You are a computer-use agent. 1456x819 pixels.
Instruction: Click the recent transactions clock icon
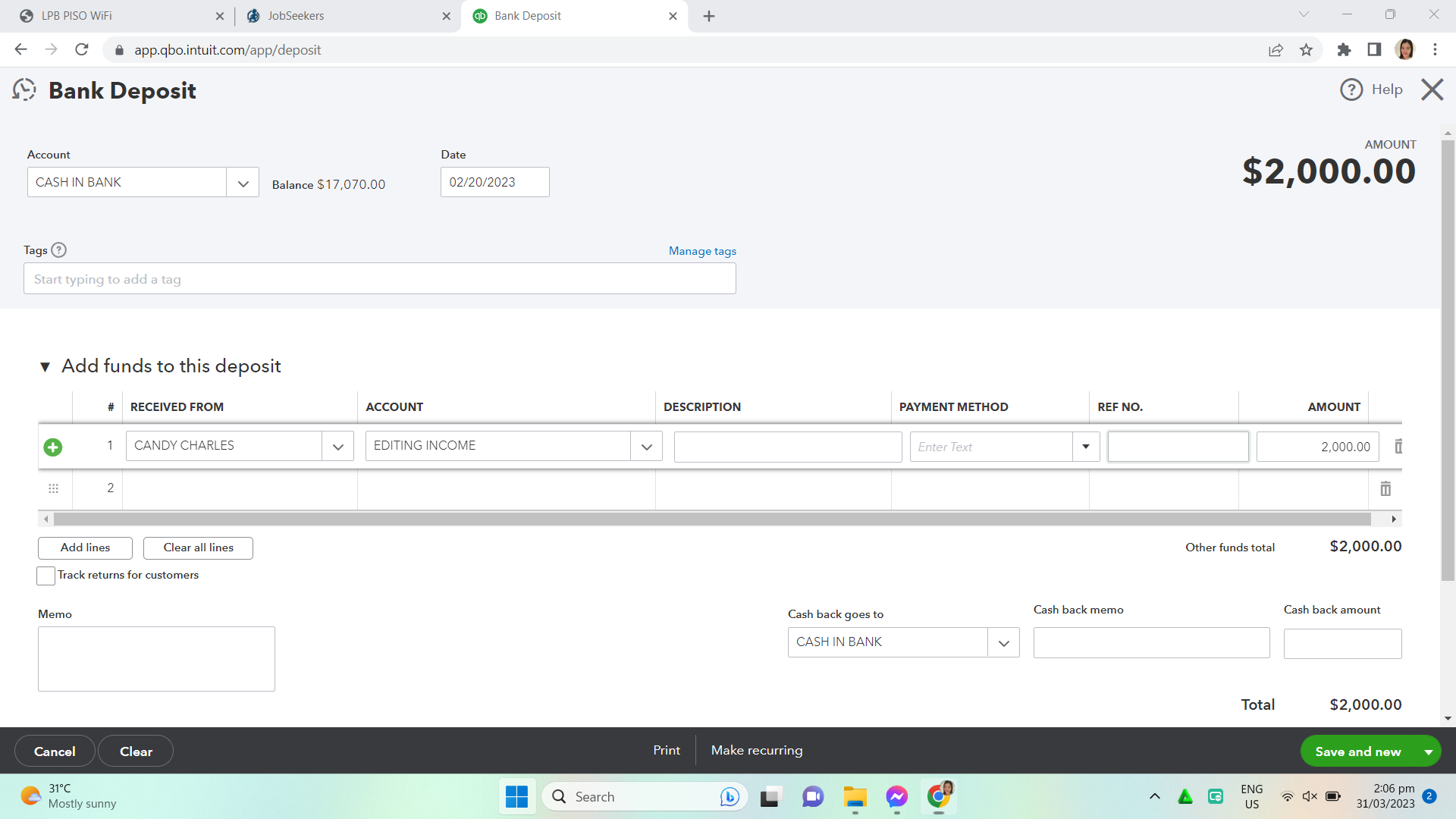click(x=24, y=90)
